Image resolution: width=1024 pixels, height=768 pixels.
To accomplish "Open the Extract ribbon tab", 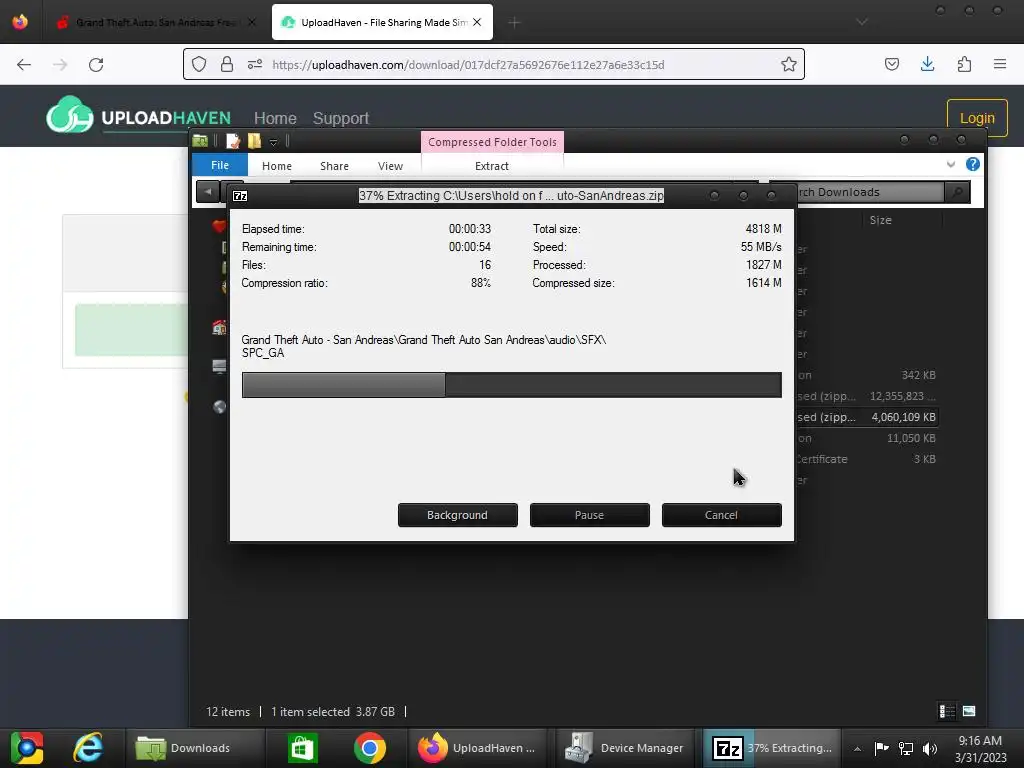I will [492, 166].
